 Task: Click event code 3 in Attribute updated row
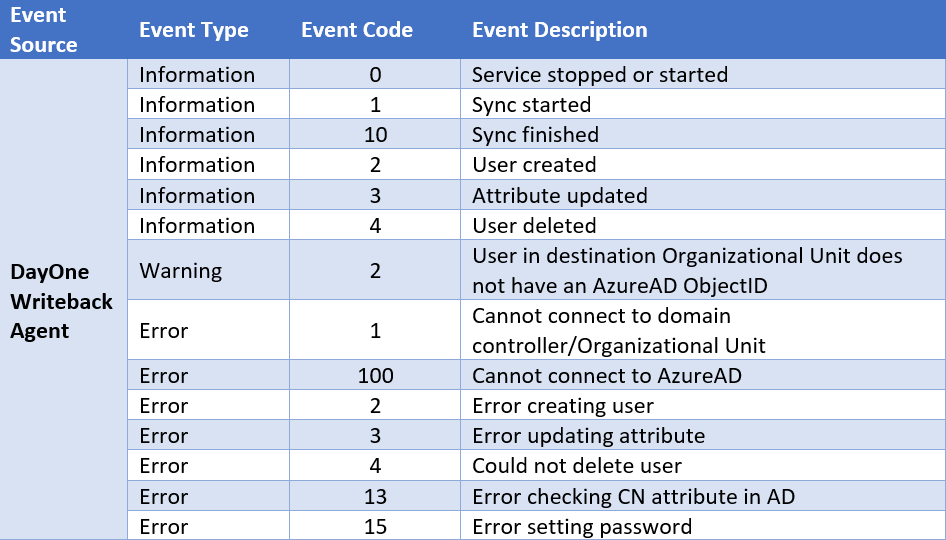tap(375, 195)
